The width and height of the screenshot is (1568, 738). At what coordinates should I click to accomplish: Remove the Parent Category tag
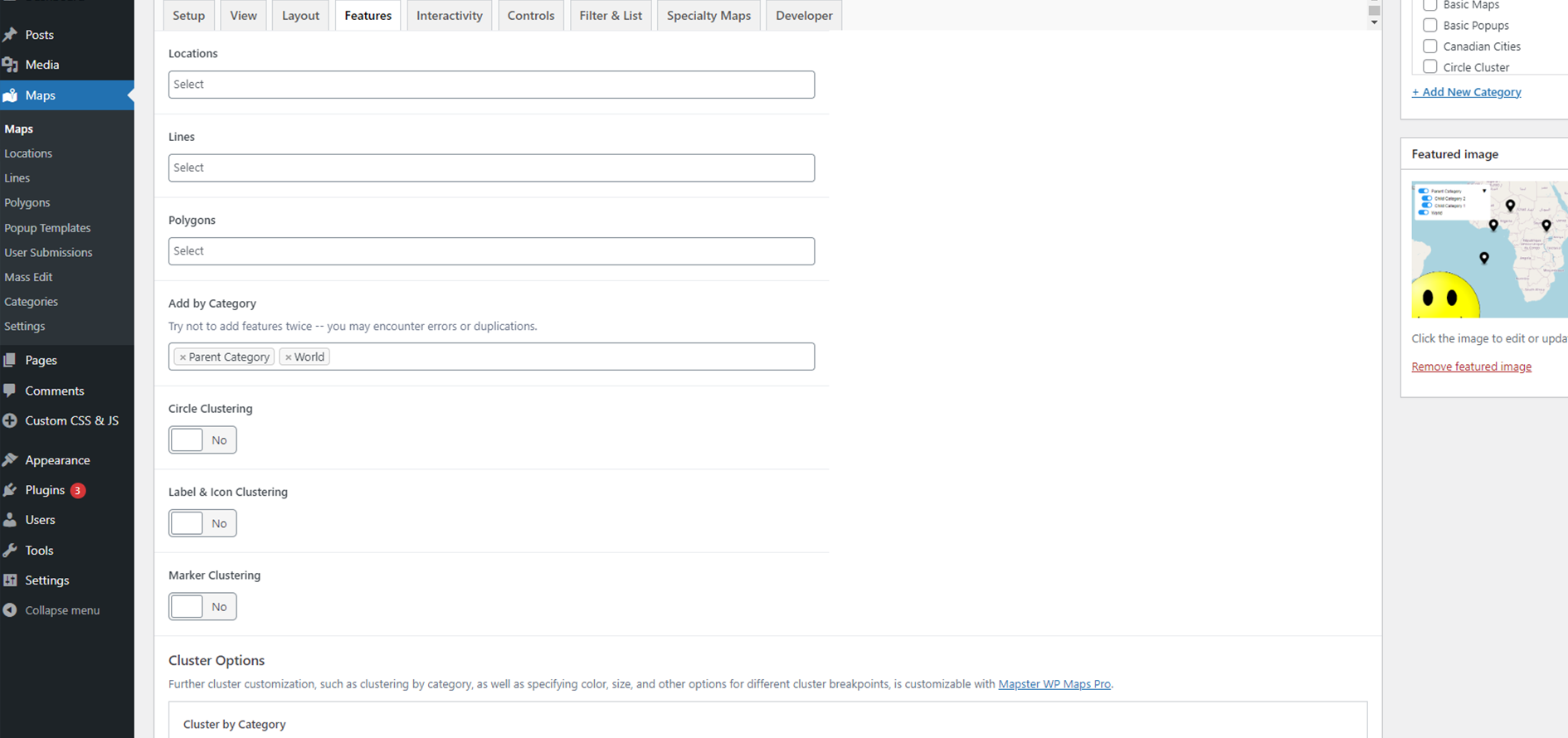pos(183,357)
